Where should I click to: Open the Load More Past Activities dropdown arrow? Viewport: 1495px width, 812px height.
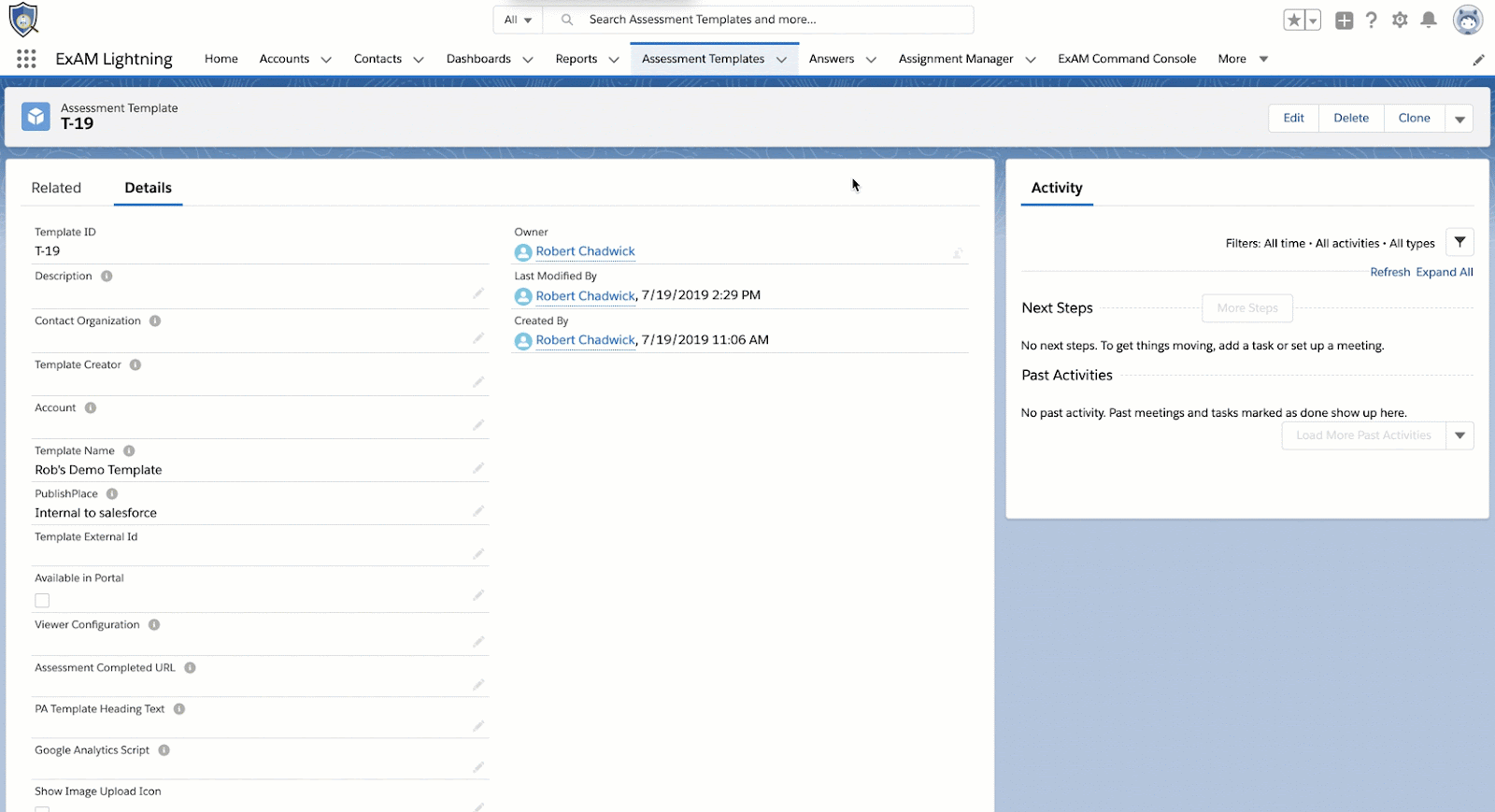pyautogui.click(x=1459, y=435)
